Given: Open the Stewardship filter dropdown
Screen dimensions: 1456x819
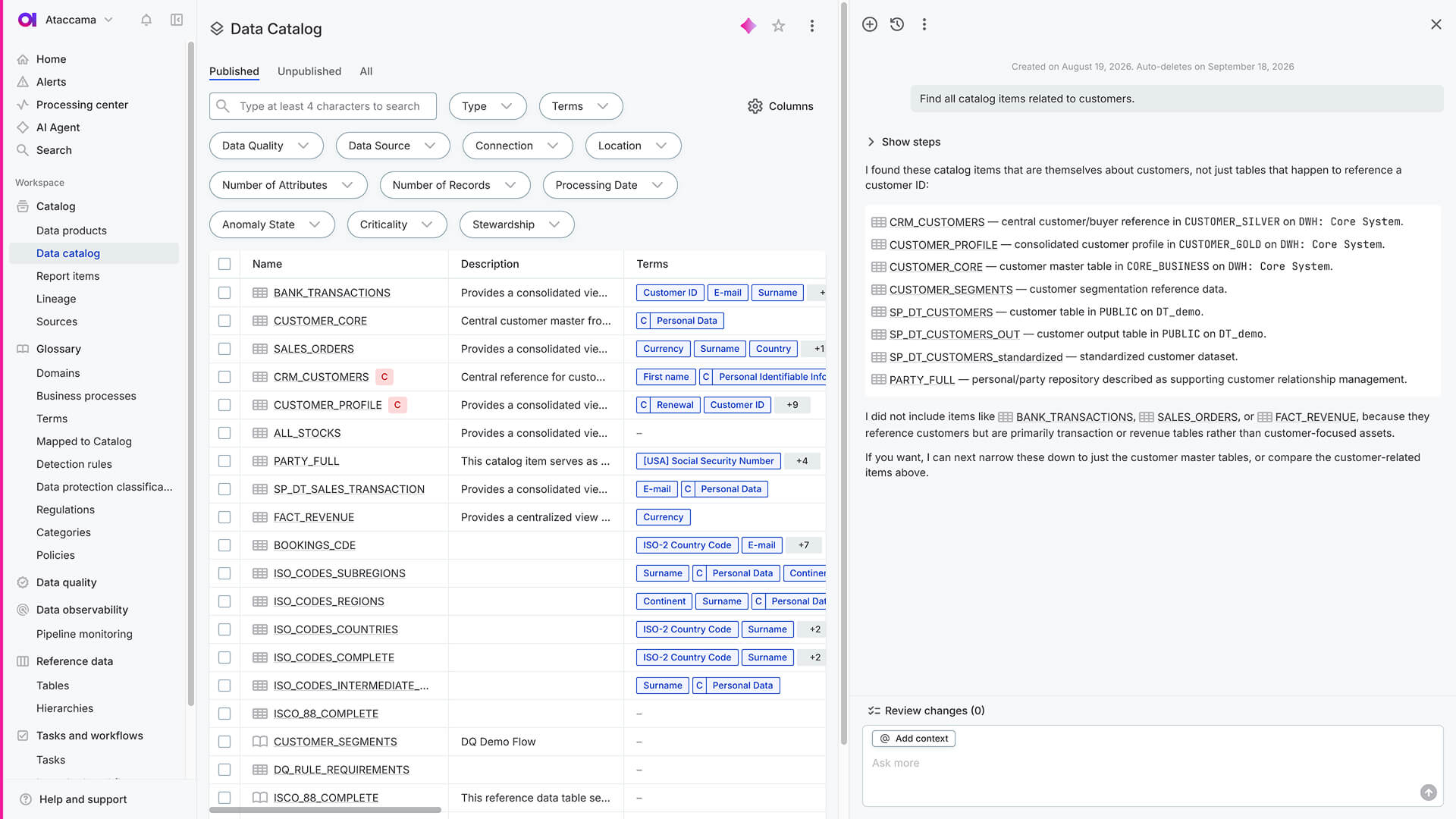Looking at the screenshot, I should tap(517, 224).
